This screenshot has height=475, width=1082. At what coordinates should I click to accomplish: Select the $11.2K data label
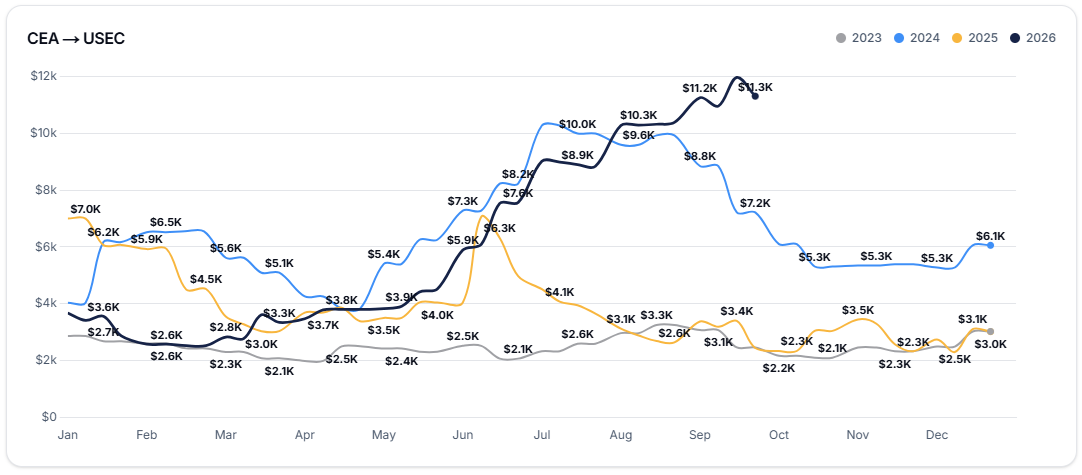pyautogui.click(x=700, y=88)
